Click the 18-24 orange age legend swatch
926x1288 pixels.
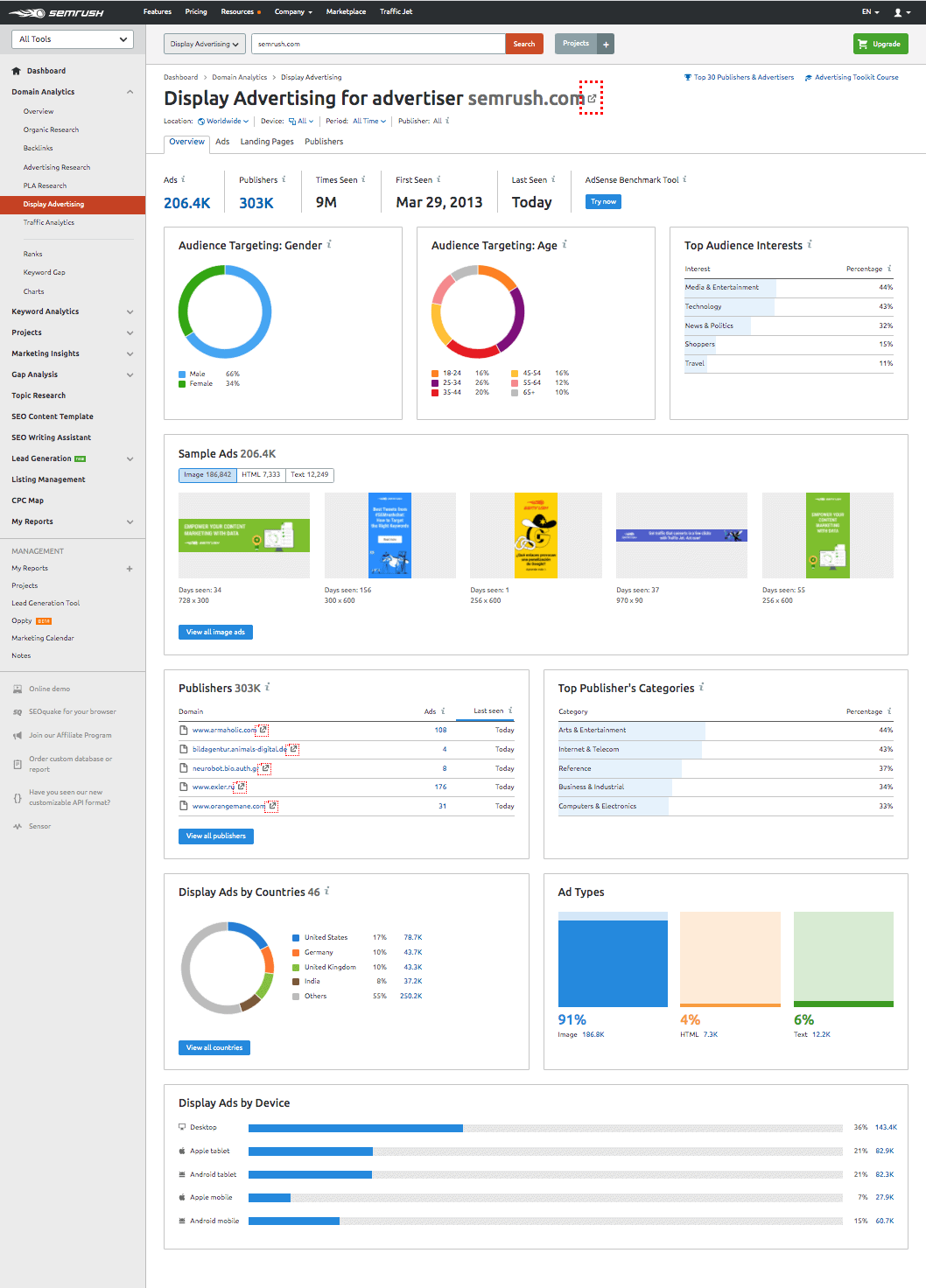[x=435, y=374]
